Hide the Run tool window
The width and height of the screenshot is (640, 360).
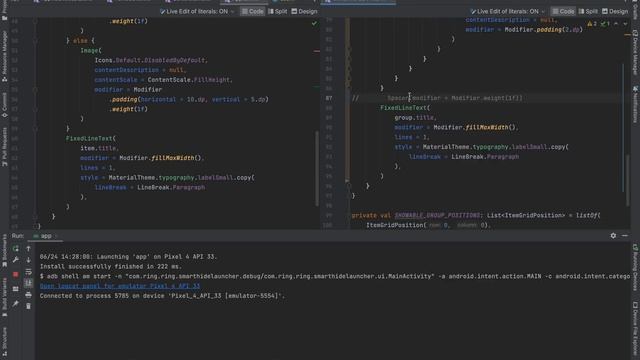click(625, 236)
